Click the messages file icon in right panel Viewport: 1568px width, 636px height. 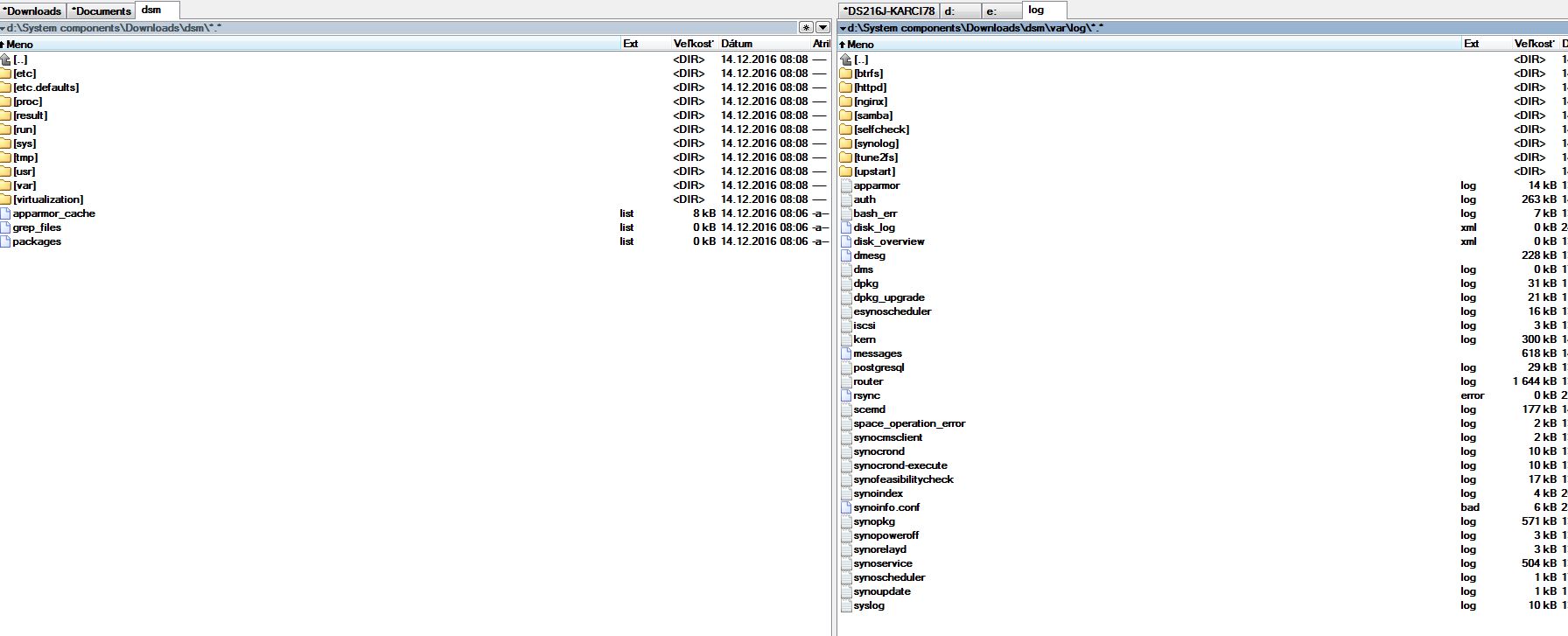click(x=845, y=353)
